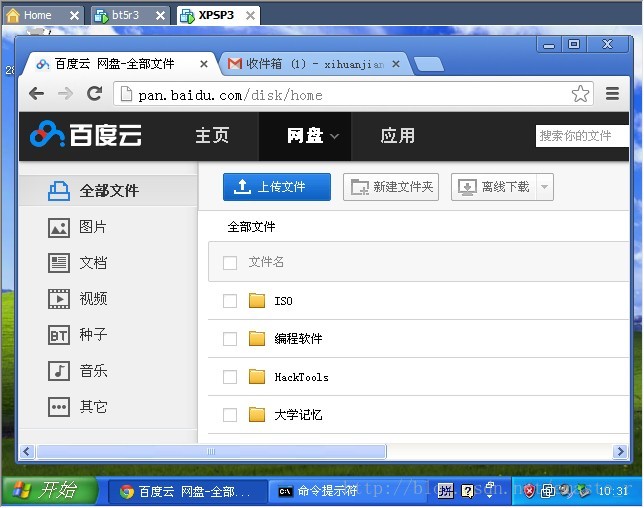Click the 编程软件 folder icon

point(257,338)
